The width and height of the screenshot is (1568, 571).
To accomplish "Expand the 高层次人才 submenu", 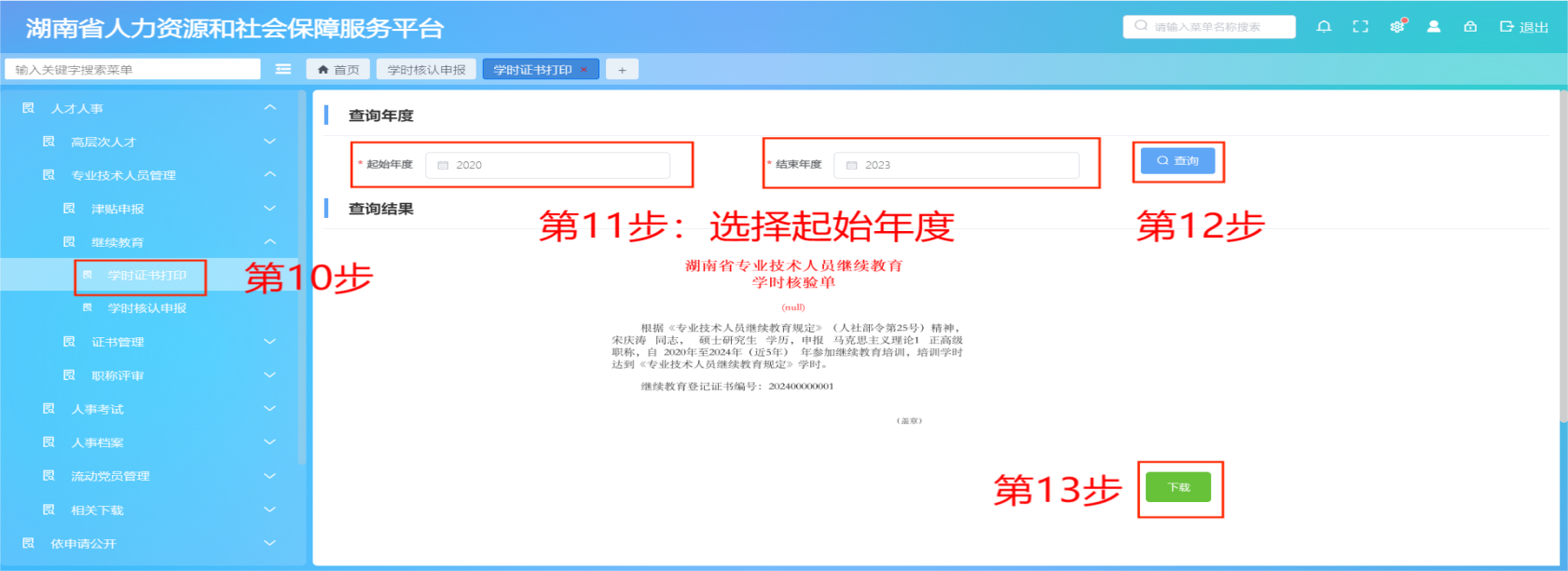I will 269,142.
